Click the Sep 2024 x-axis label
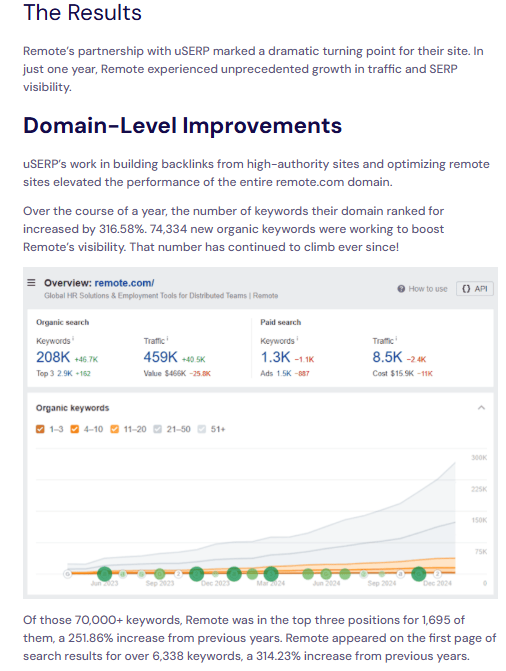This screenshot has height=671, width=506. [x=382, y=583]
